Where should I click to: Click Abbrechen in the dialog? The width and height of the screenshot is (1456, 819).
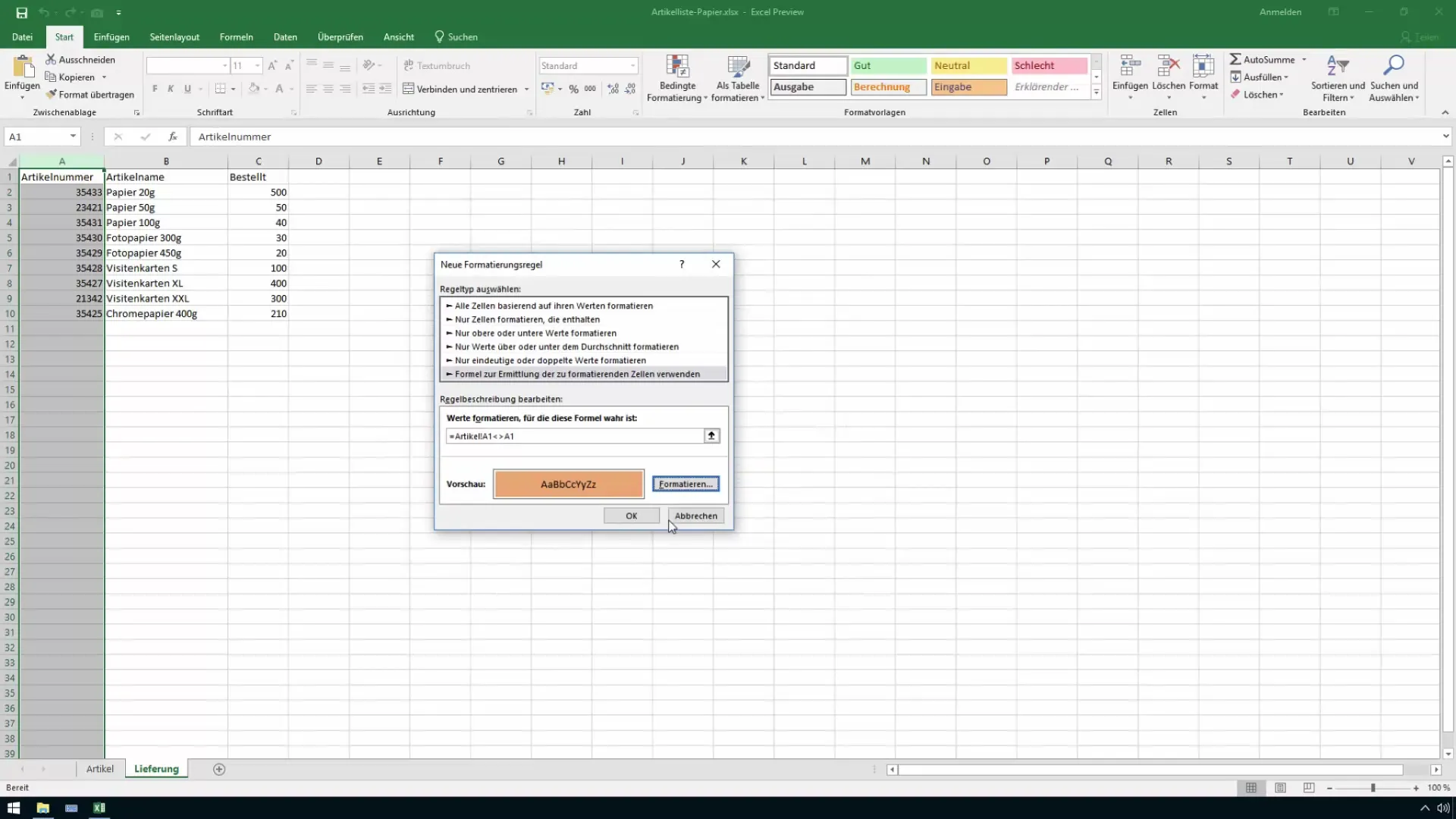point(696,516)
